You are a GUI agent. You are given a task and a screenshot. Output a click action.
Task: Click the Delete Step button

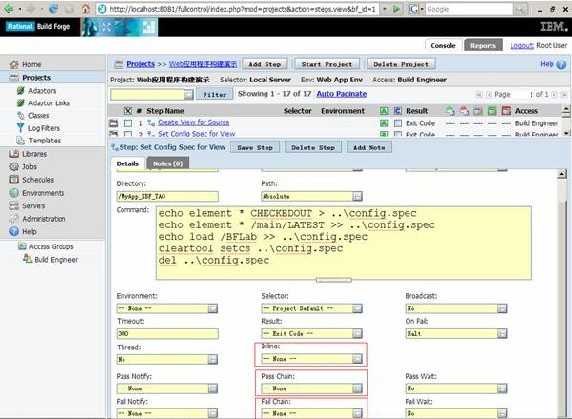click(x=313, y=148)
